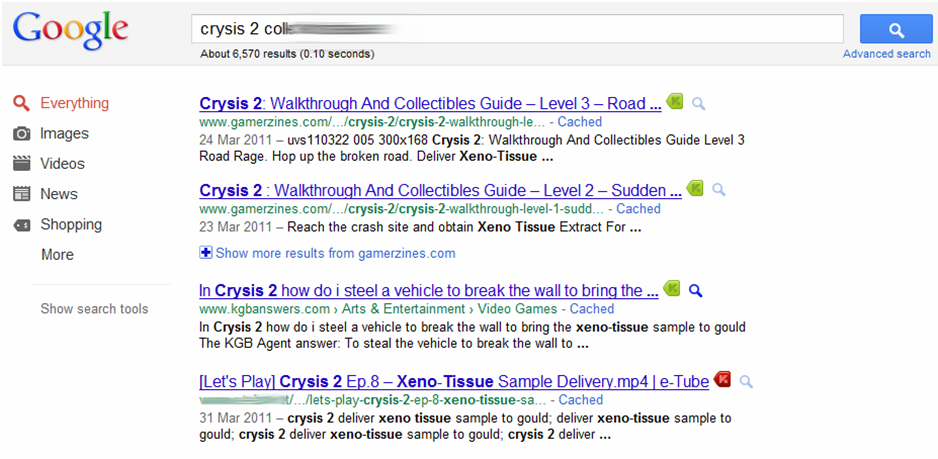Click the '24 Mar 2011' snippet date

coord(236,141)
